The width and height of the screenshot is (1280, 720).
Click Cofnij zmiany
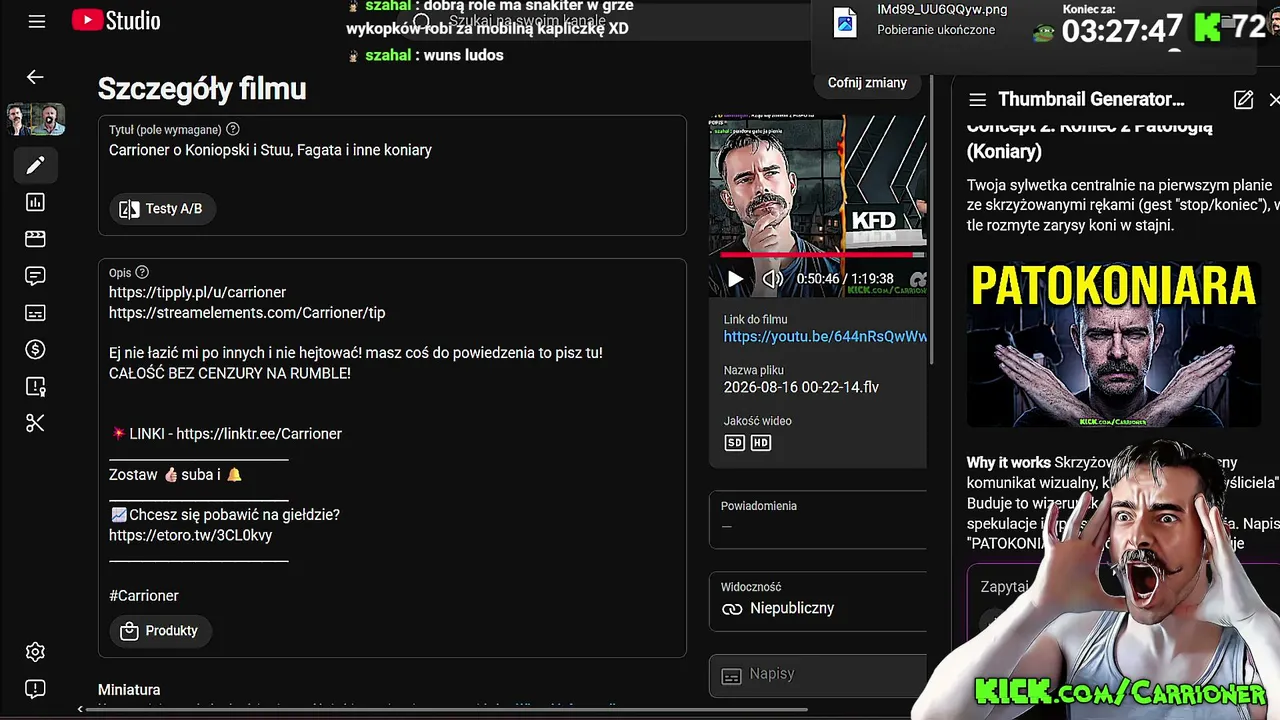pos(867,83)
